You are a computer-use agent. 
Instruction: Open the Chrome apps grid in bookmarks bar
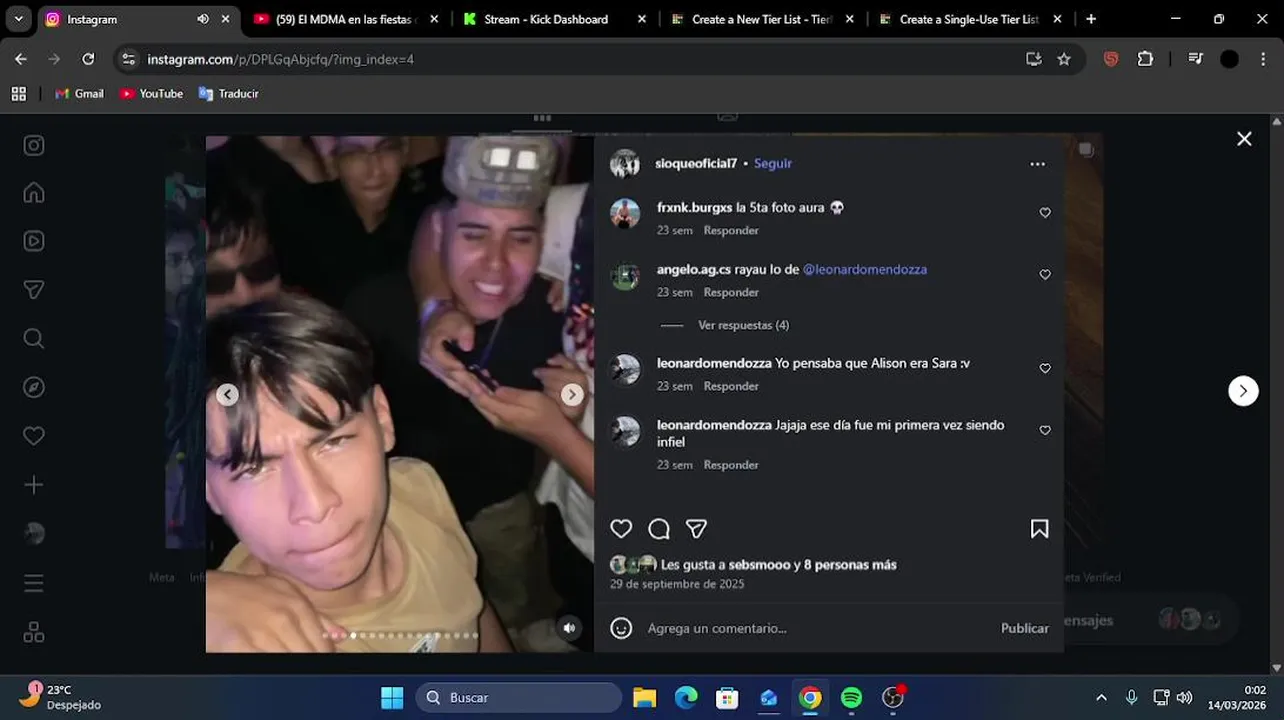pyautogui.click(x=18, y=94)
